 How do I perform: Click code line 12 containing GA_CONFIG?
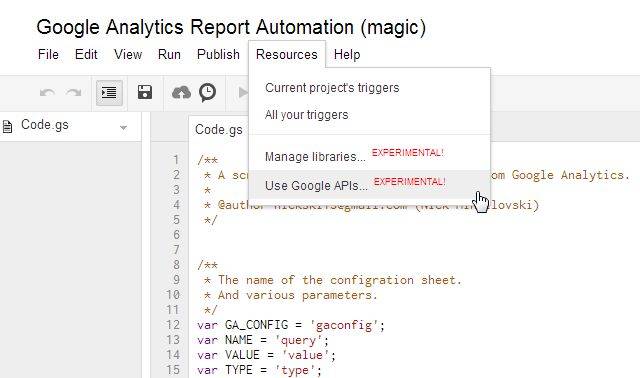pyautogui.click(x=291, y=325)
